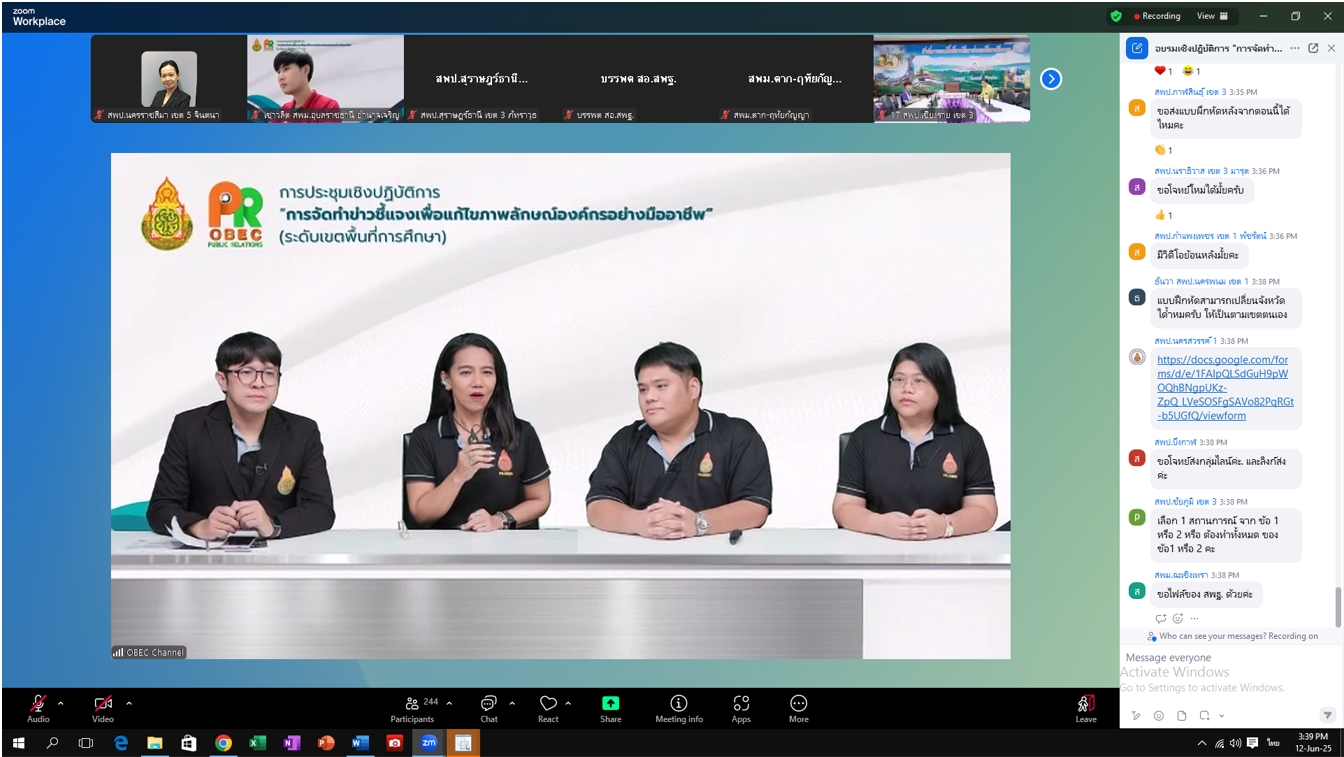The image size is (1344, 757).
Task: Click the volume icon in system tray
Action: (x=1236, y=743)
